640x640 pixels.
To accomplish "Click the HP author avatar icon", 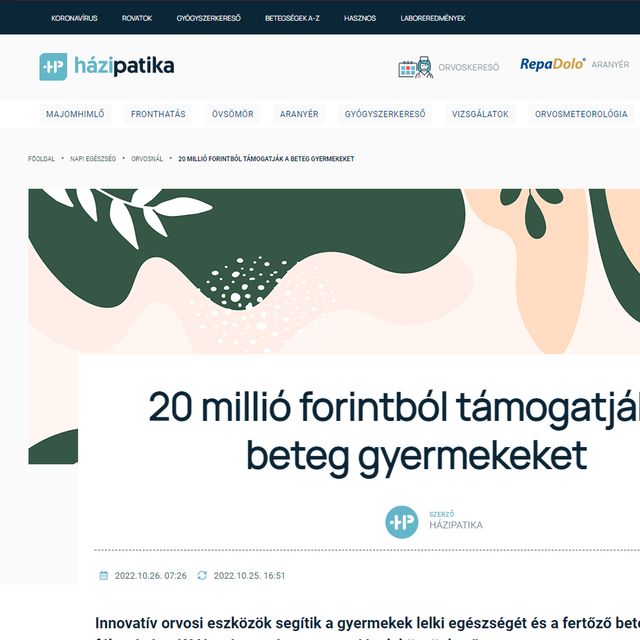I will [402, 522].
